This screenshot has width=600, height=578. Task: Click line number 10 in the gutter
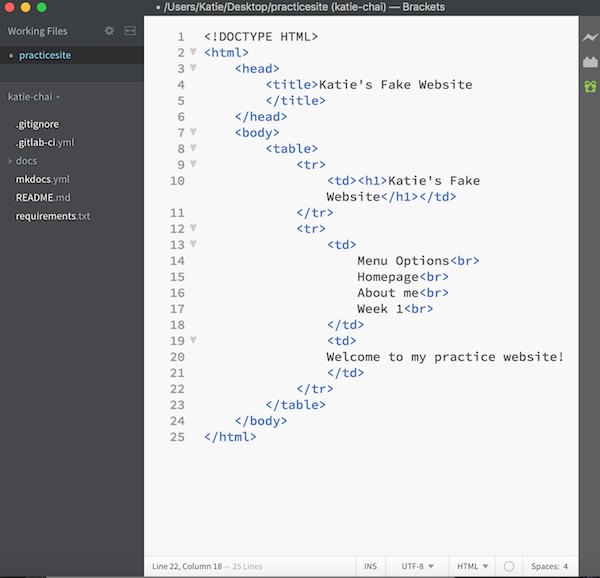(178, 181)
